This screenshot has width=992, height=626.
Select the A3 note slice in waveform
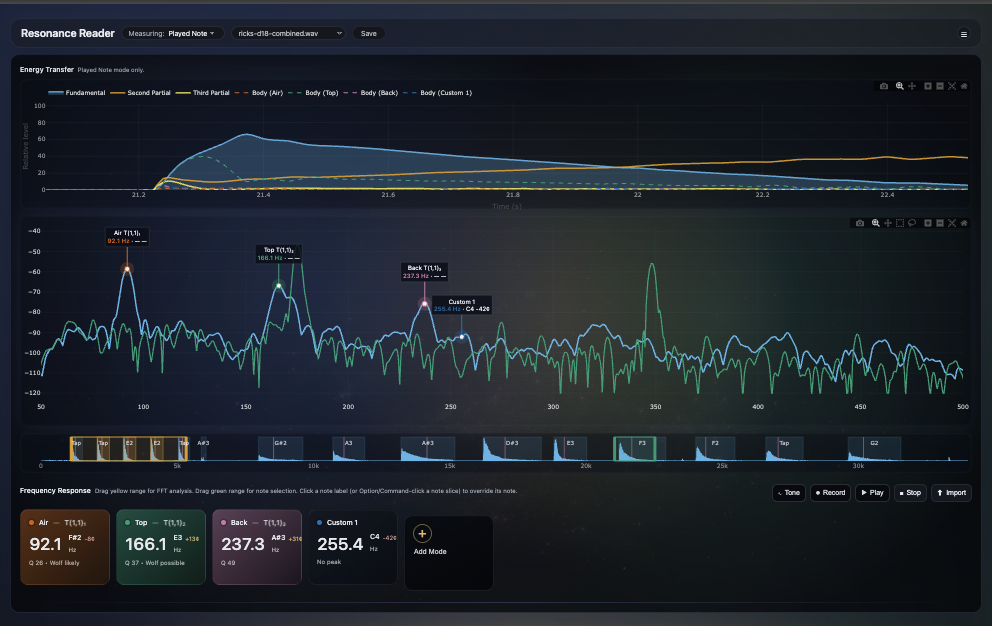[x=349, y=449]
